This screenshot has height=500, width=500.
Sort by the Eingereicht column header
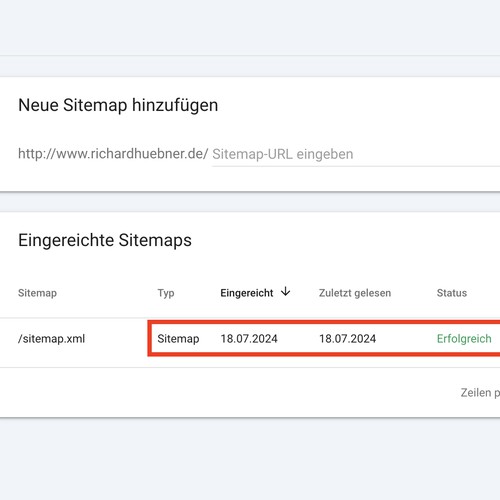[247, 293]
